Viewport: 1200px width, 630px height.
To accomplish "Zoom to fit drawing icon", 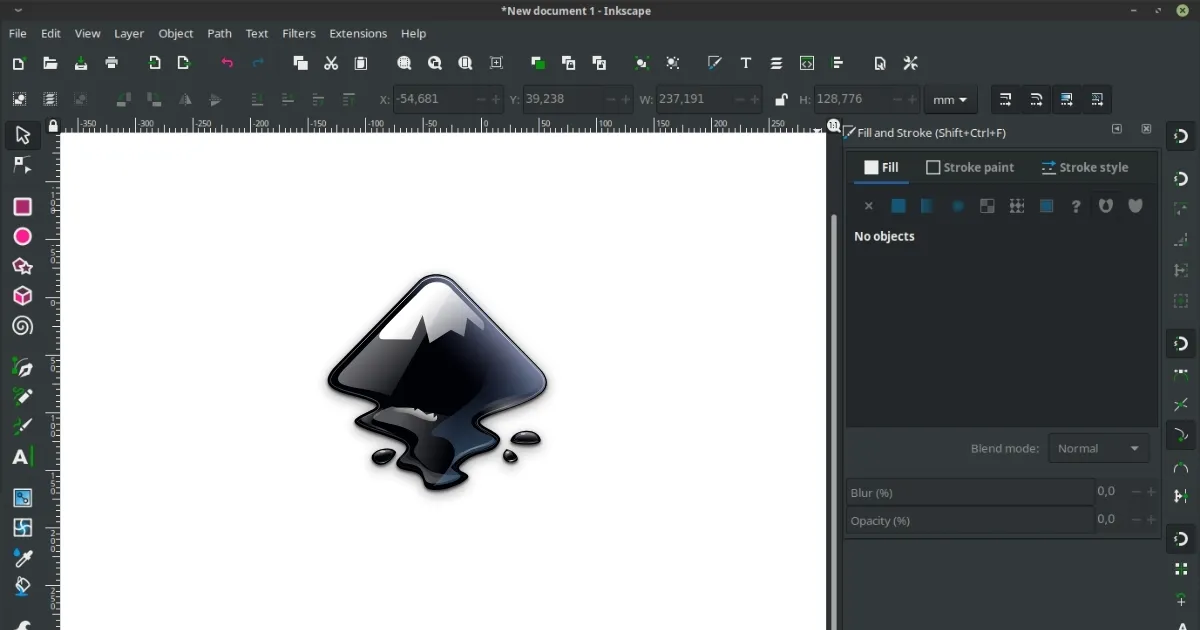I will (x=435, y=63).
